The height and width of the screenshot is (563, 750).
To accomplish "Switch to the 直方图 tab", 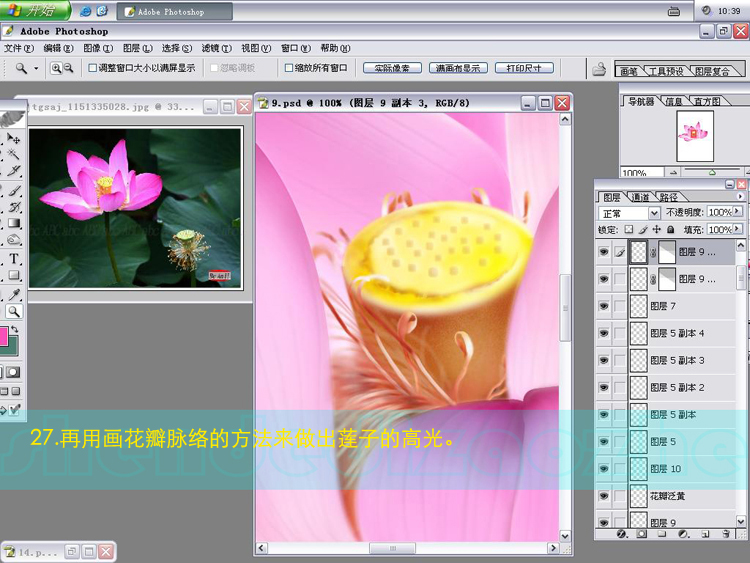I will [707, 101].
